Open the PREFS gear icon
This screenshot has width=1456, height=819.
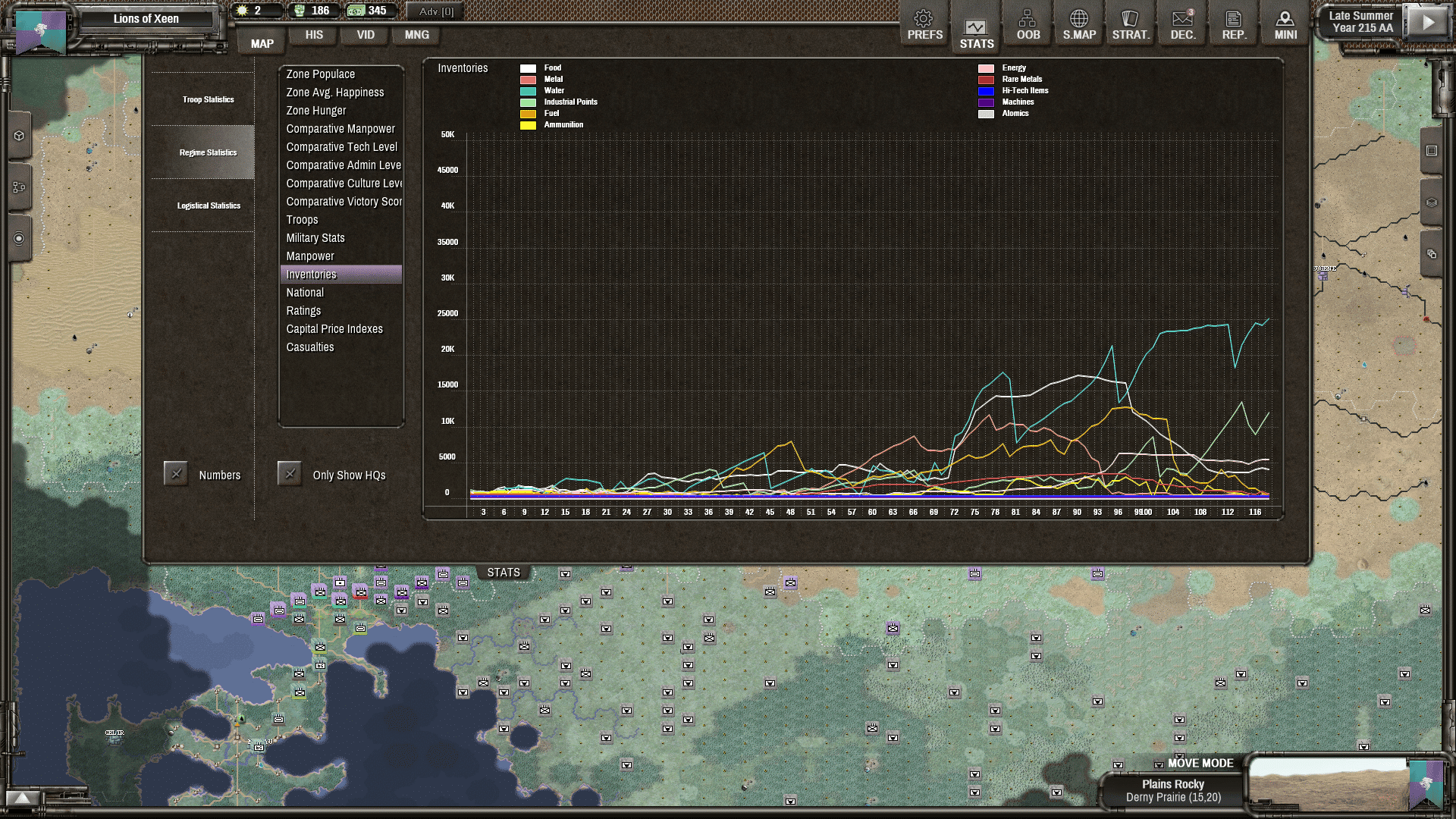pos(924,24)
